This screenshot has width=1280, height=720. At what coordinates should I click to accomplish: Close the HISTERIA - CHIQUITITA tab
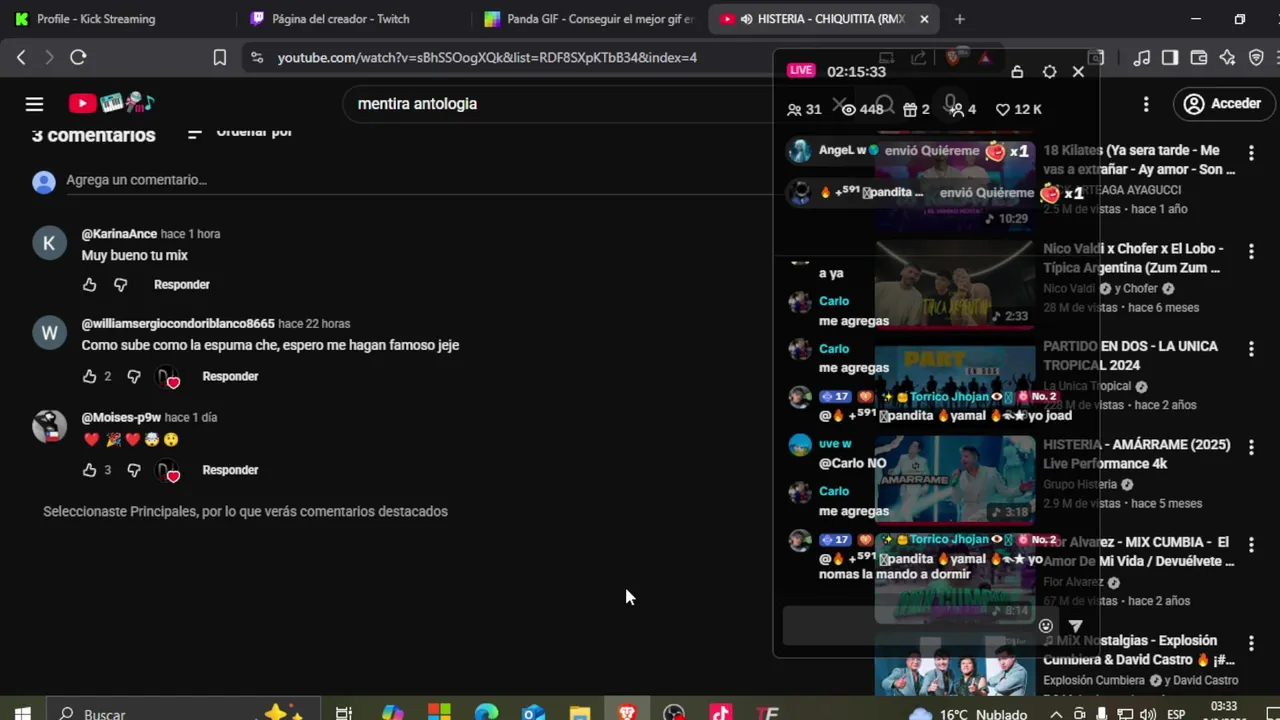click(x=924, y=19)
